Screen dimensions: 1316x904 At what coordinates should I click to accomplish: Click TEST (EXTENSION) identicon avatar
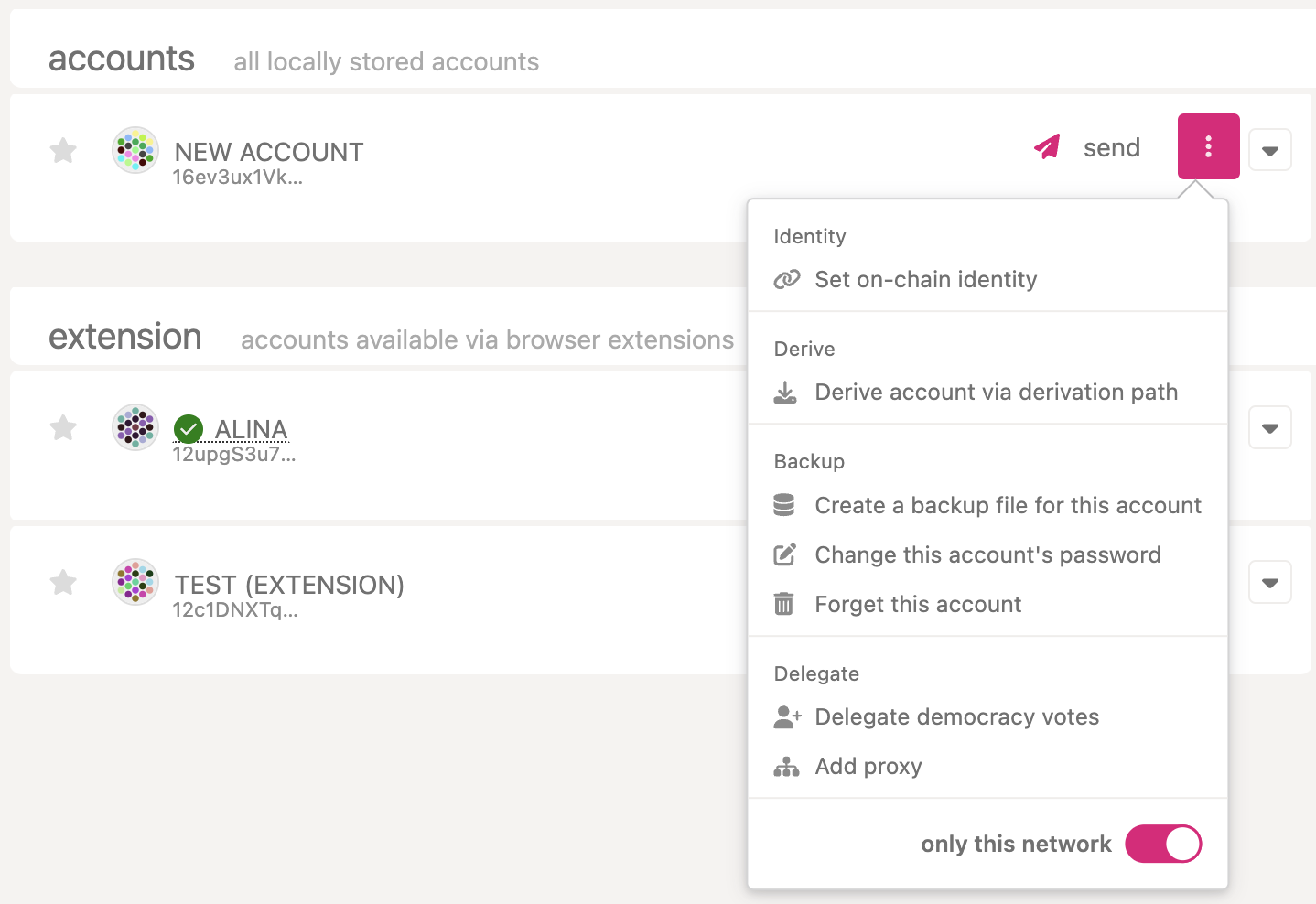point(135,582)
